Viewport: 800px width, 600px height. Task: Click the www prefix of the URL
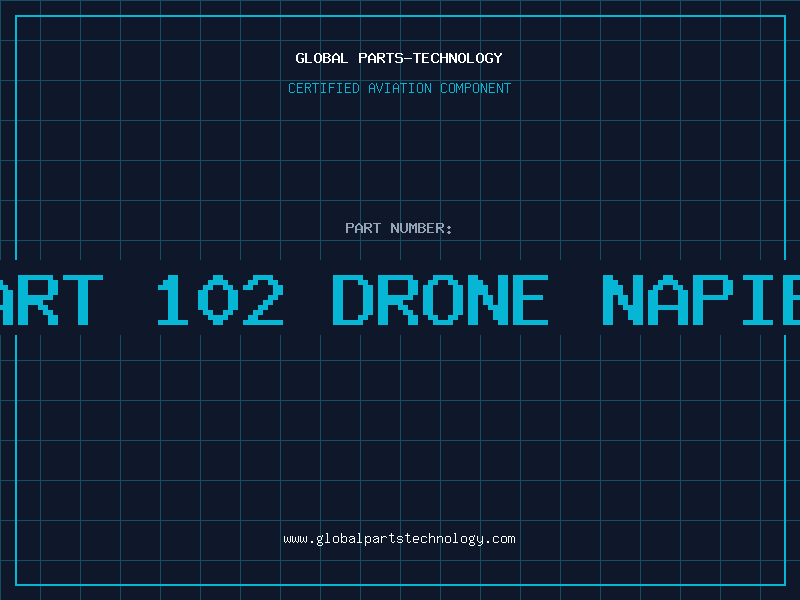(295, 539)
